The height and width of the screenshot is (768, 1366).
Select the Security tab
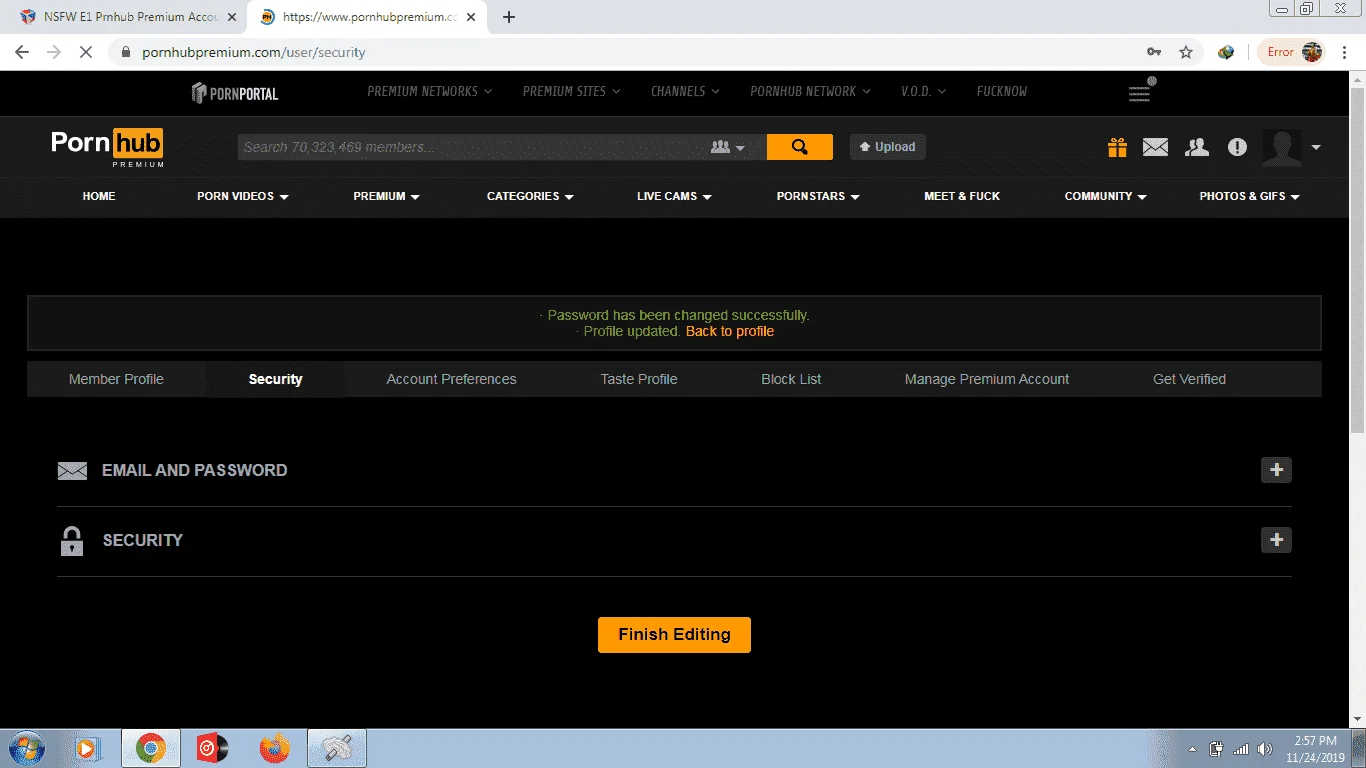275,379
